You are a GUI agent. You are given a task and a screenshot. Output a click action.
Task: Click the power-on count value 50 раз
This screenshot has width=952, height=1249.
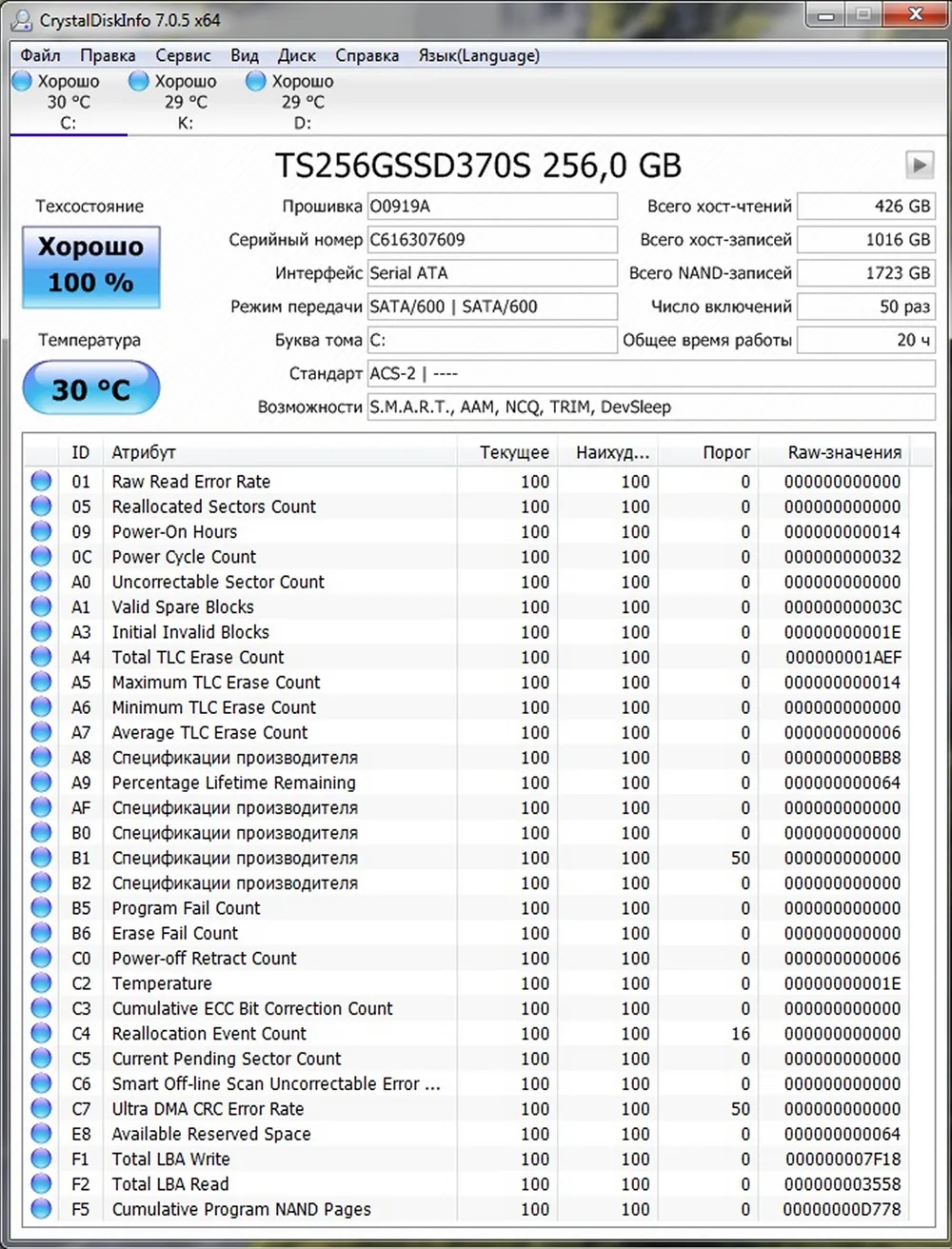click(866, 307)
